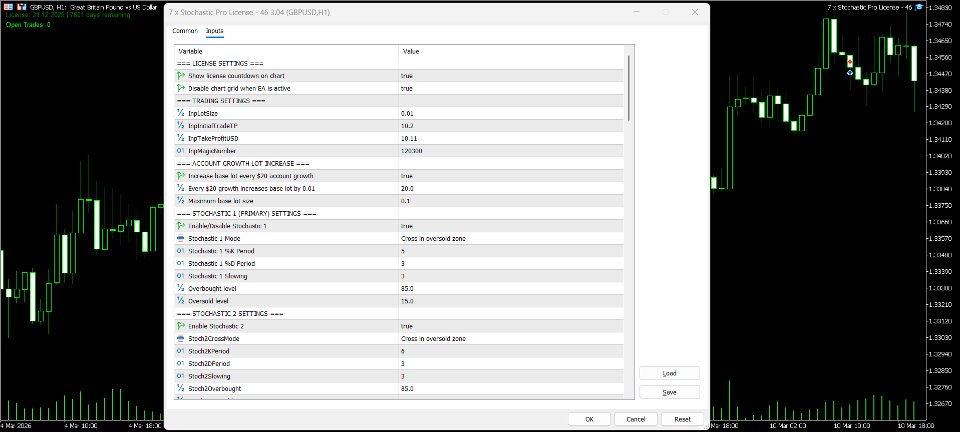Click the Save button
The height and width of the screenshot is (432, 960).
(669, 392)
